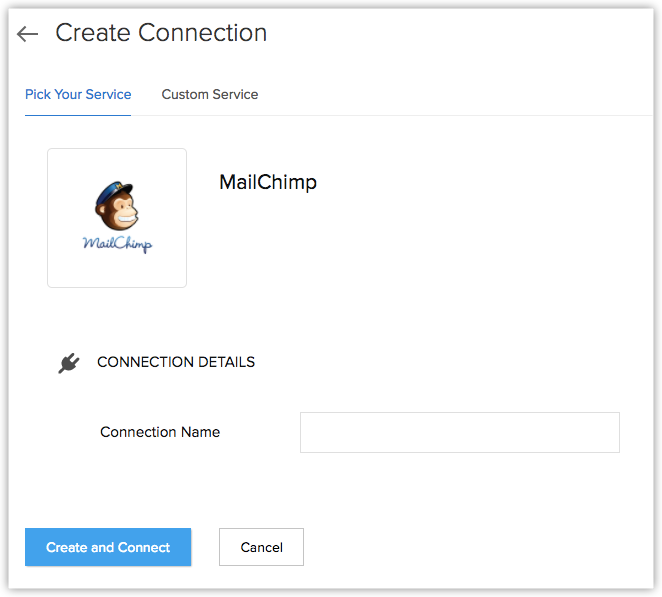Image resolution: width=662 pixels, height=597 pixels.
Task: Click the Connection Name field label
Action: point(160,432)
